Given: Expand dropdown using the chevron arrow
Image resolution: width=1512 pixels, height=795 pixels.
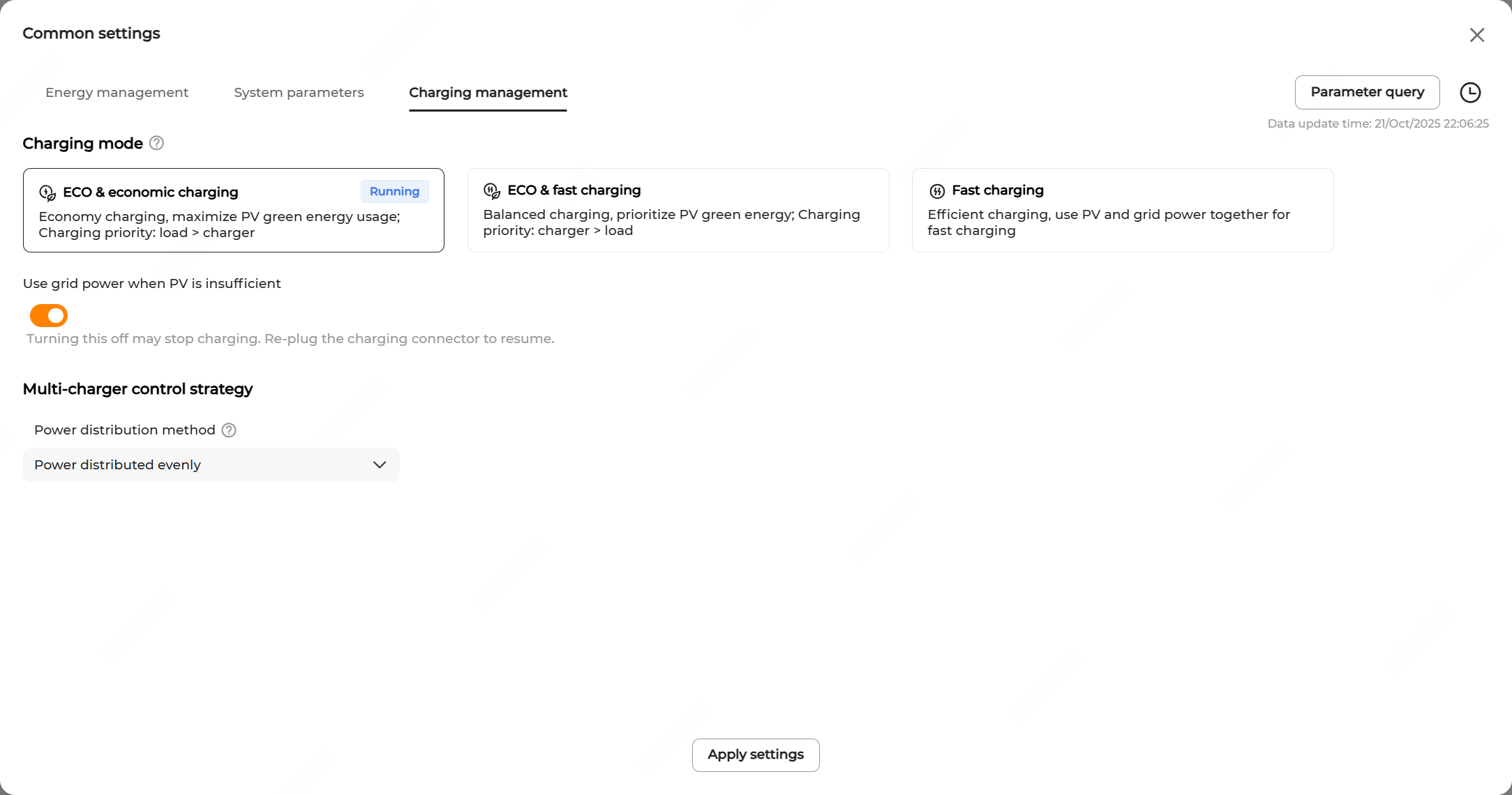Looking at the screenshot, I should point(380,465).
